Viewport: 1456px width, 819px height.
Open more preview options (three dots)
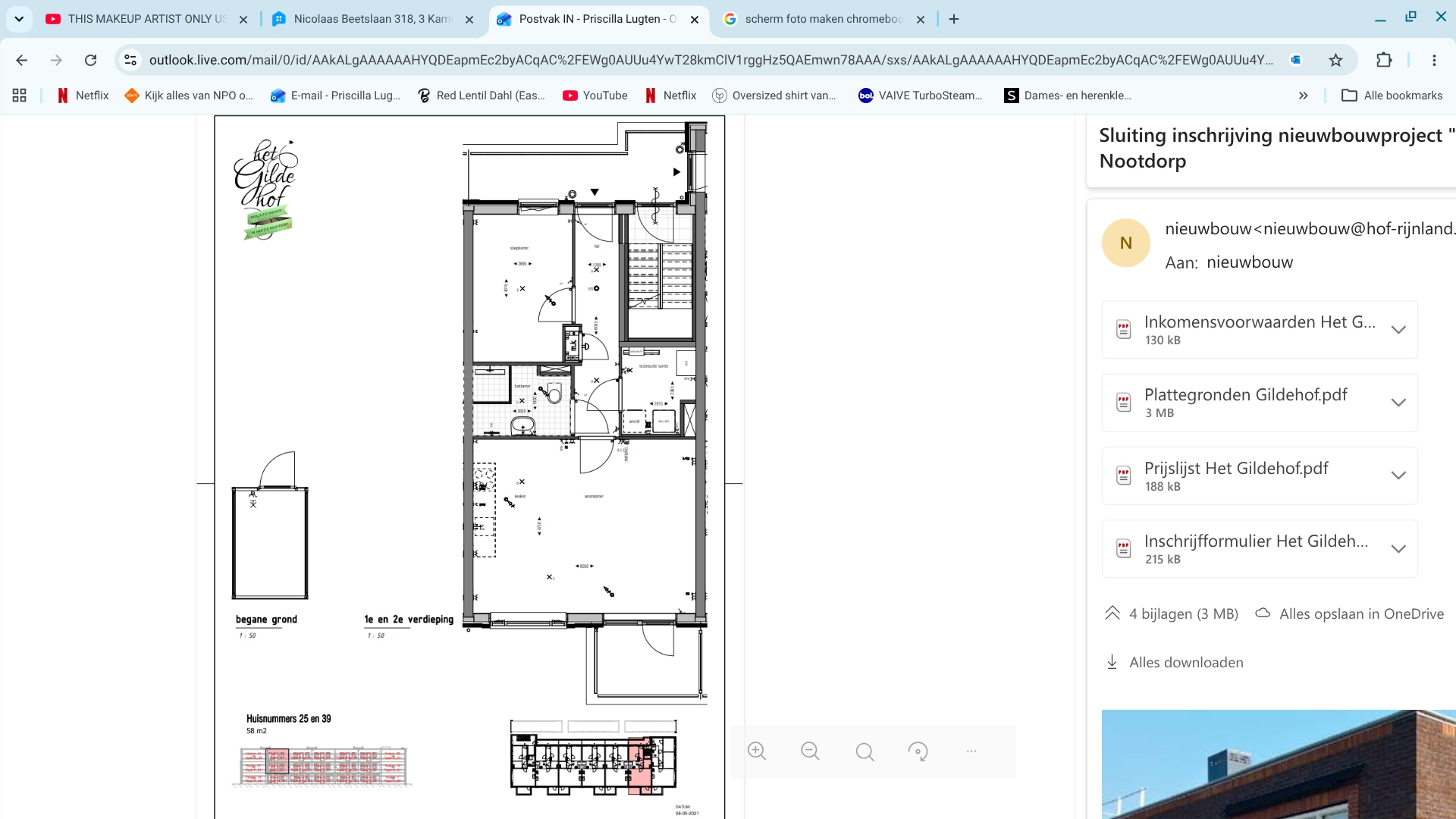point(971,752)
